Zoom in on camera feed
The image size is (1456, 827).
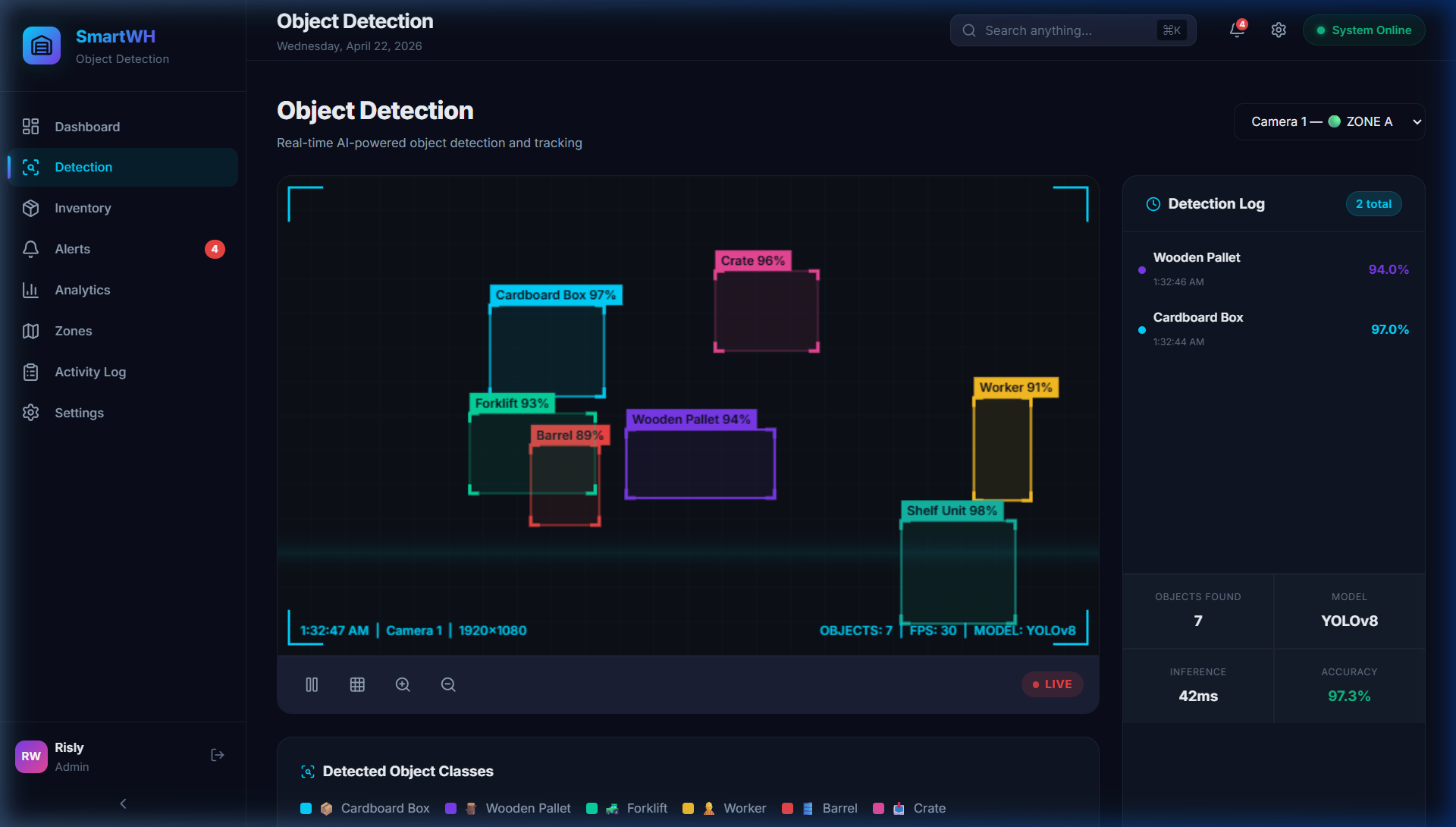403,684
